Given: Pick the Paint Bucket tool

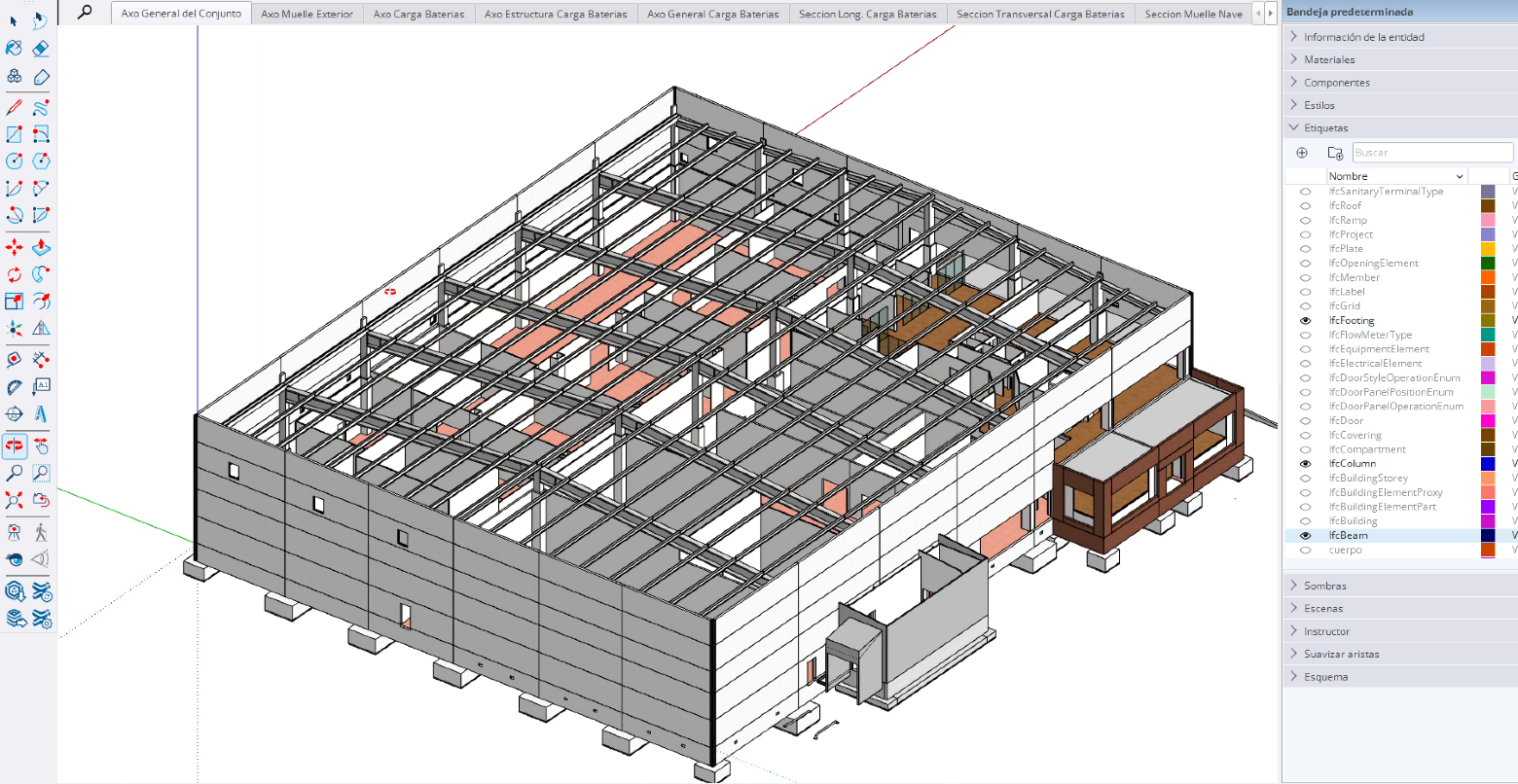Looking at the screenshot, I should click(x=15, y=49).
